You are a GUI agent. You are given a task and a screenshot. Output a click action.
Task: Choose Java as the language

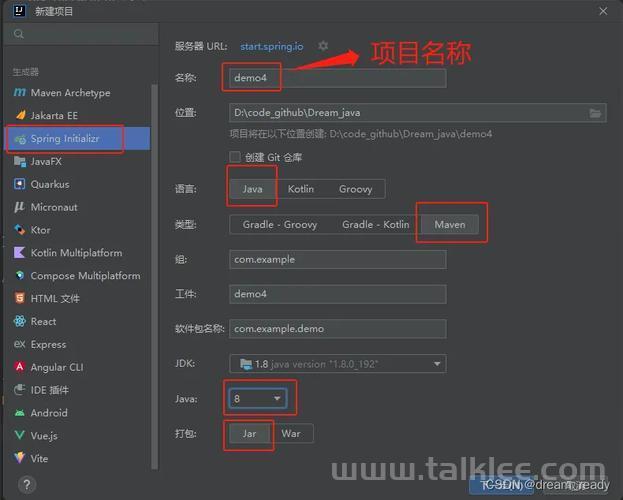(x=253, y=189)
